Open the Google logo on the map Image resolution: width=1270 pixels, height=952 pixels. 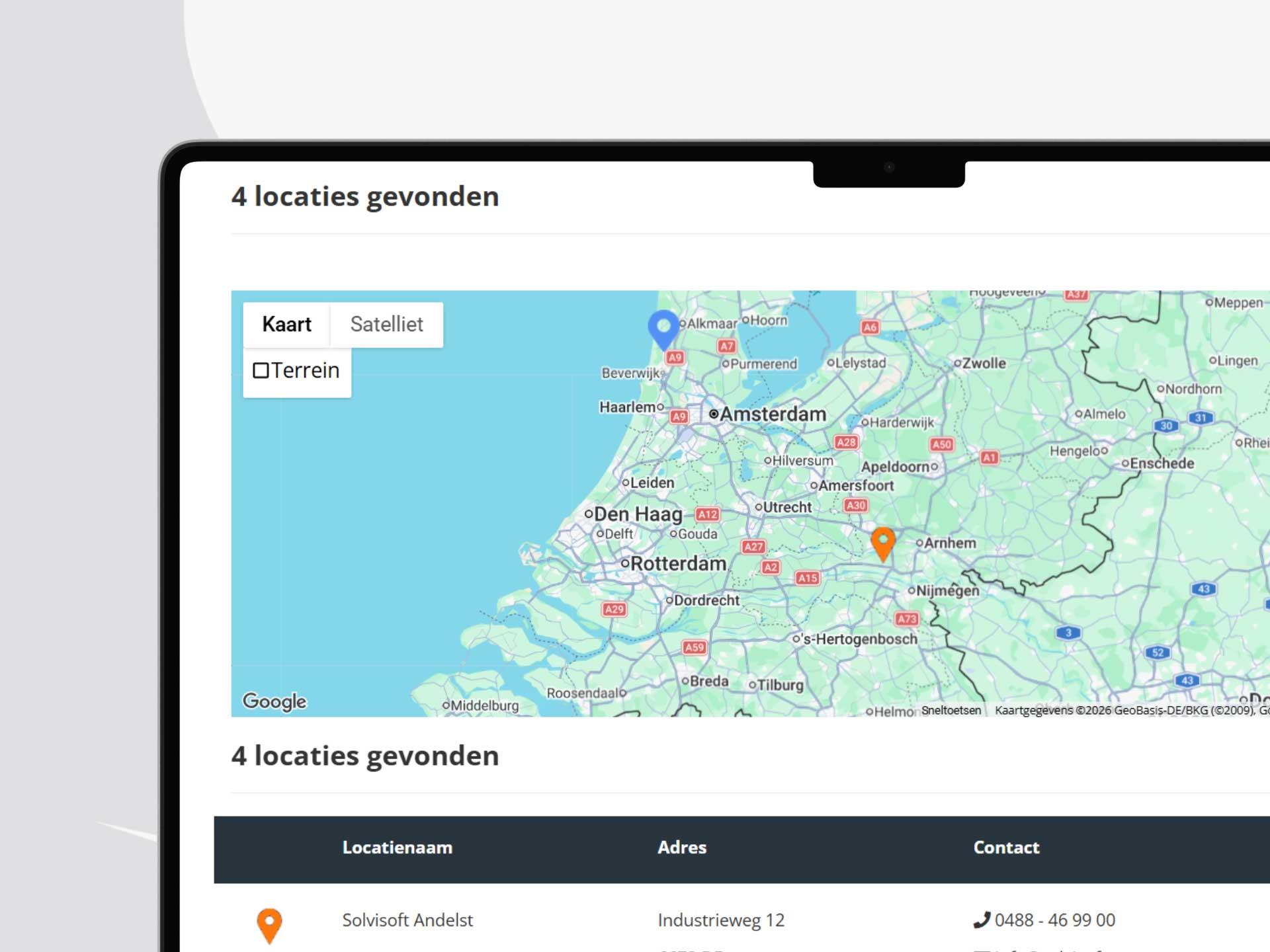click(275, 701)
